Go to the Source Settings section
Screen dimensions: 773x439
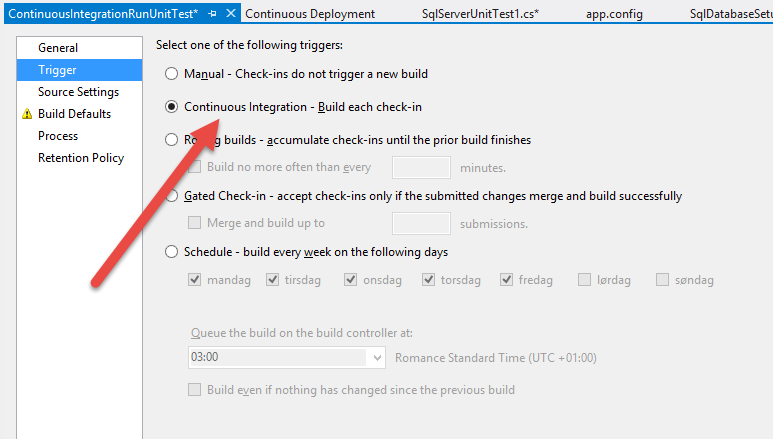pos(78,92)
